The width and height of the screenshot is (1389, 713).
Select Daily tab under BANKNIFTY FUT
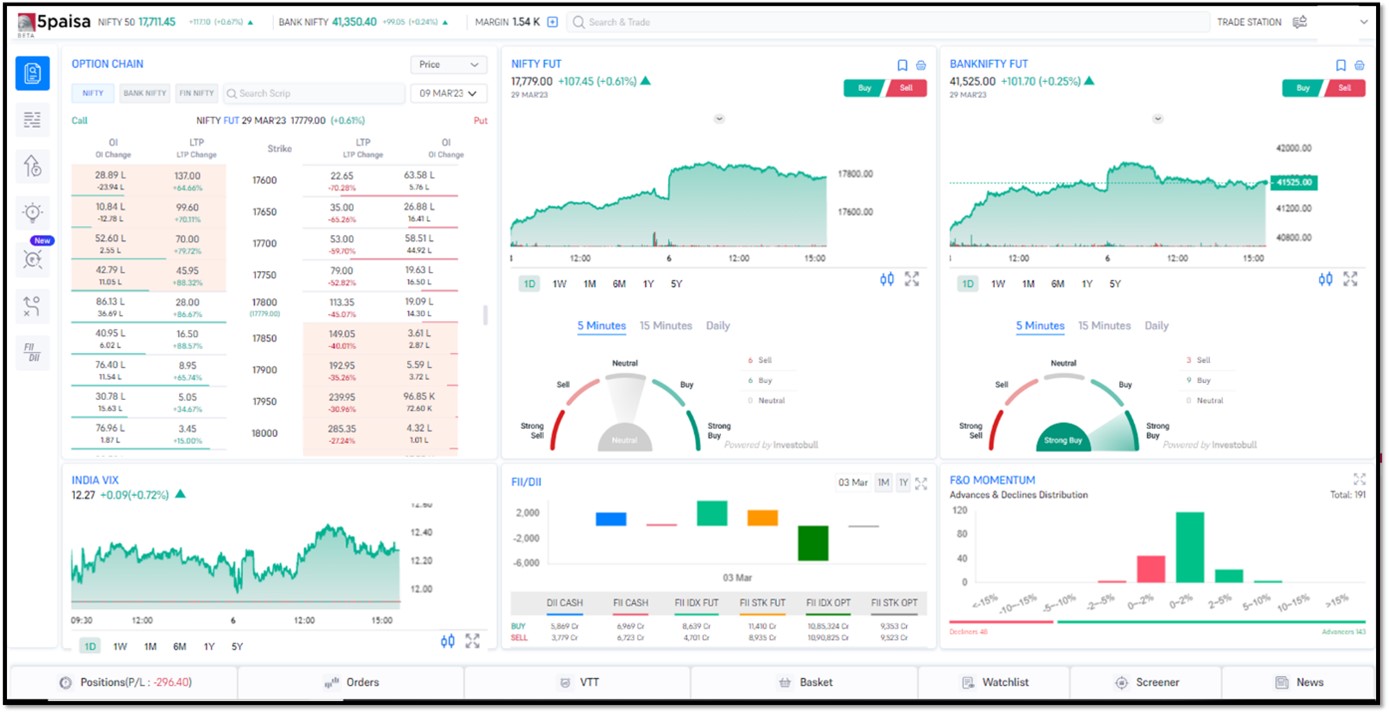(x=1157, y=326)
